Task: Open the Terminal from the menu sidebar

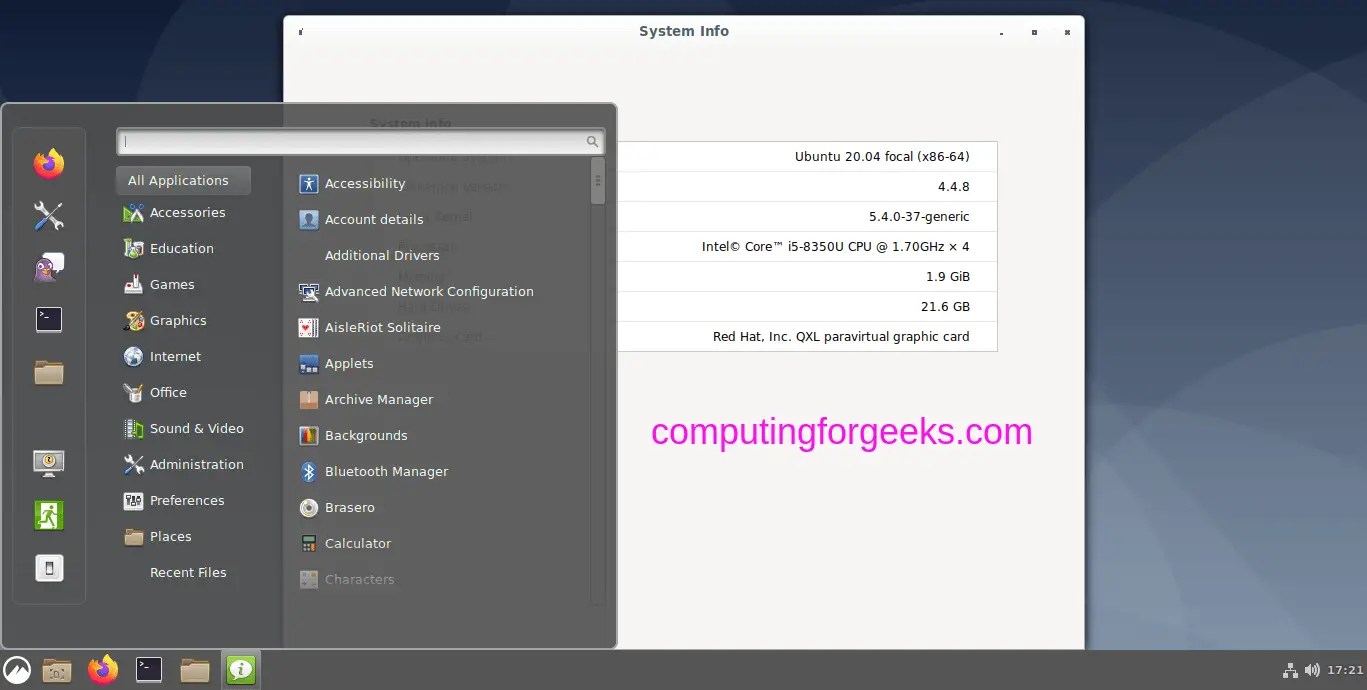Action: coord(49,319)
